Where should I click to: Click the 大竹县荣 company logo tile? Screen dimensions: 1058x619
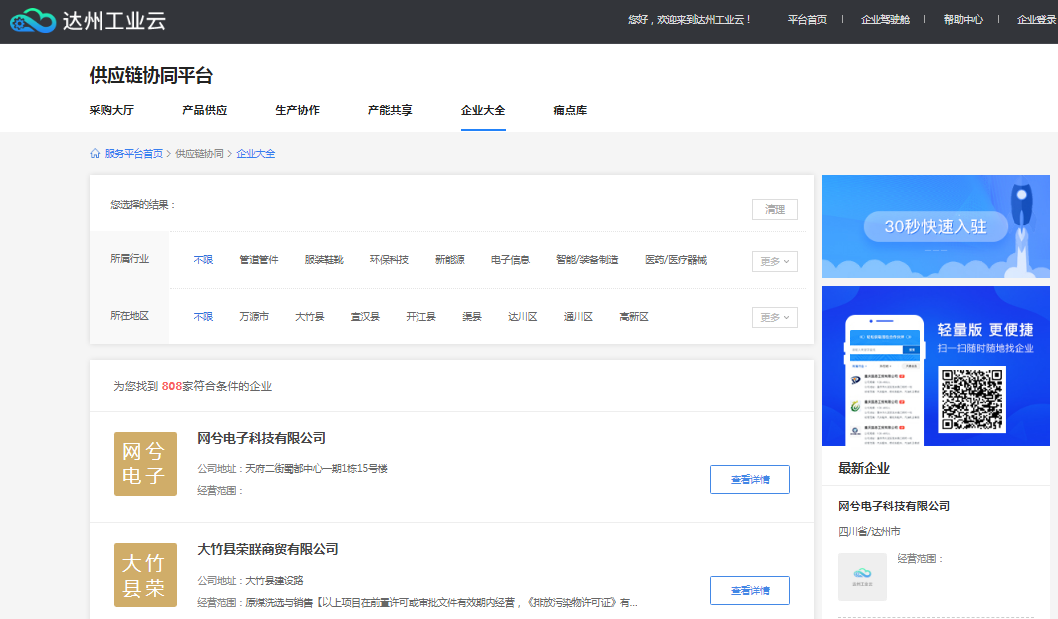point(145,575)
